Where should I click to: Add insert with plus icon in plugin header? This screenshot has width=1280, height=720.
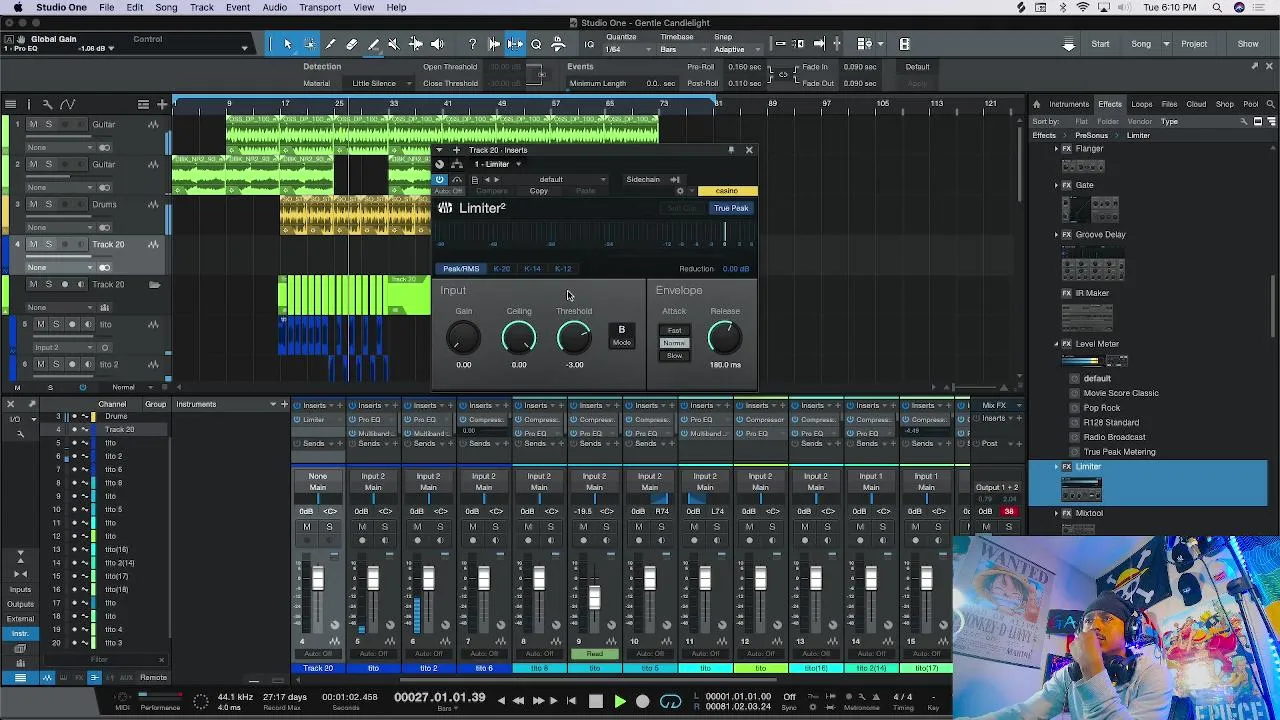[x=456, y=150]
